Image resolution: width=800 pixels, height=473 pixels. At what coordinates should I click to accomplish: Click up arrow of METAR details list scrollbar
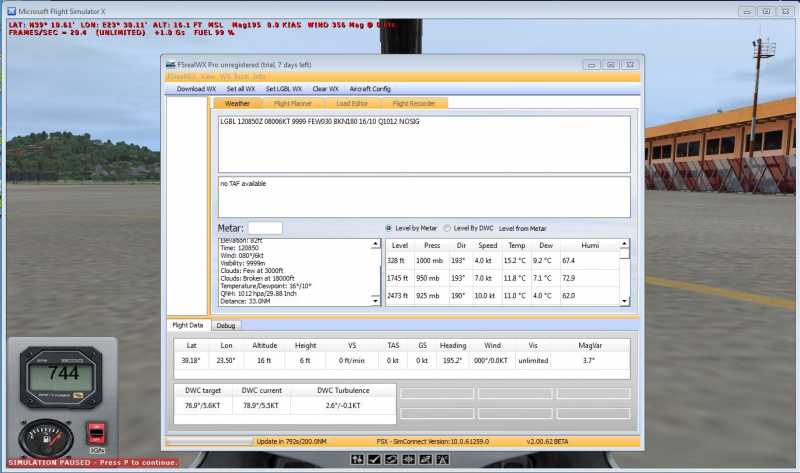coord(376,244)
